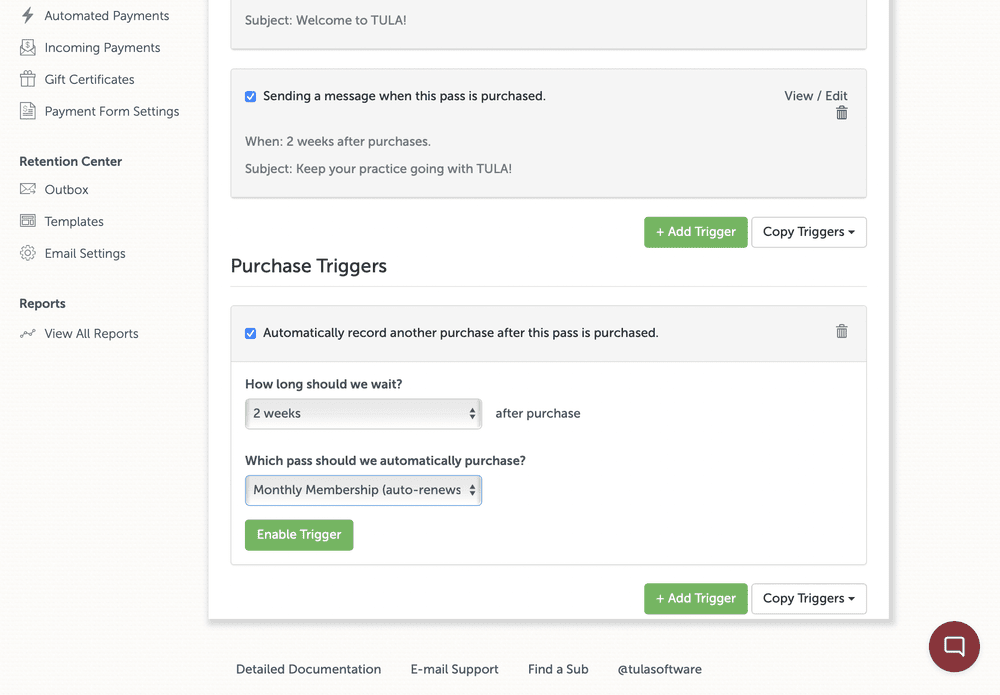The width and height of the screenshot is (1000, 695).
Task: Expand the Copy Triggers dropdown under Purchase Triggers
Action: (x=808, y=598)
